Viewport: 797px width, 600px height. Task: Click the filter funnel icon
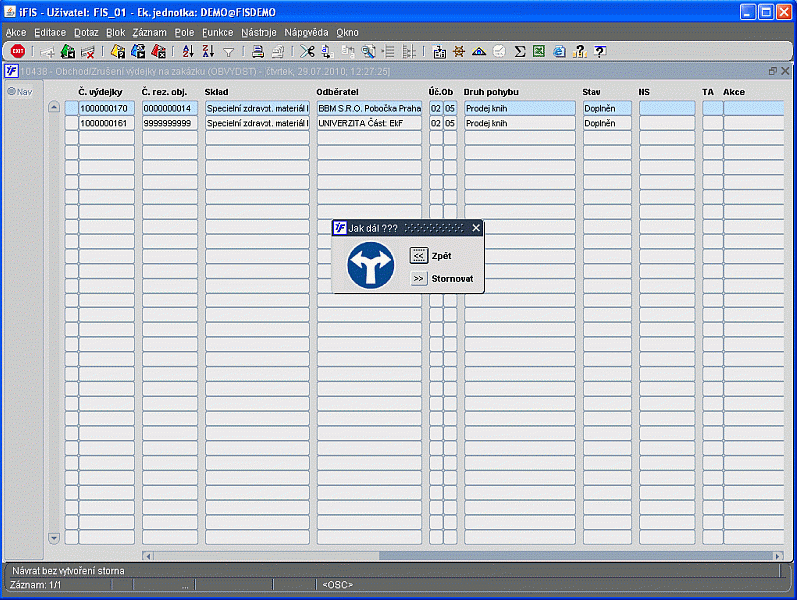click(228, 51)
